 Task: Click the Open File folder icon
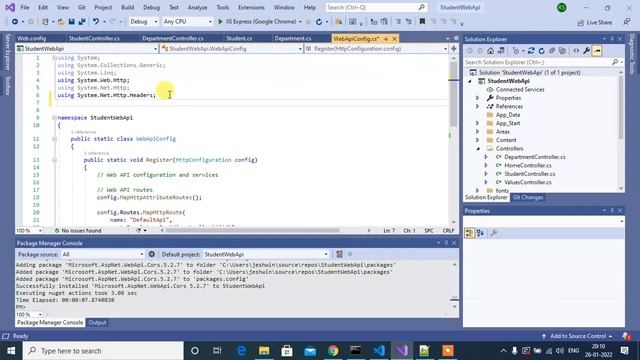point(61,22)
